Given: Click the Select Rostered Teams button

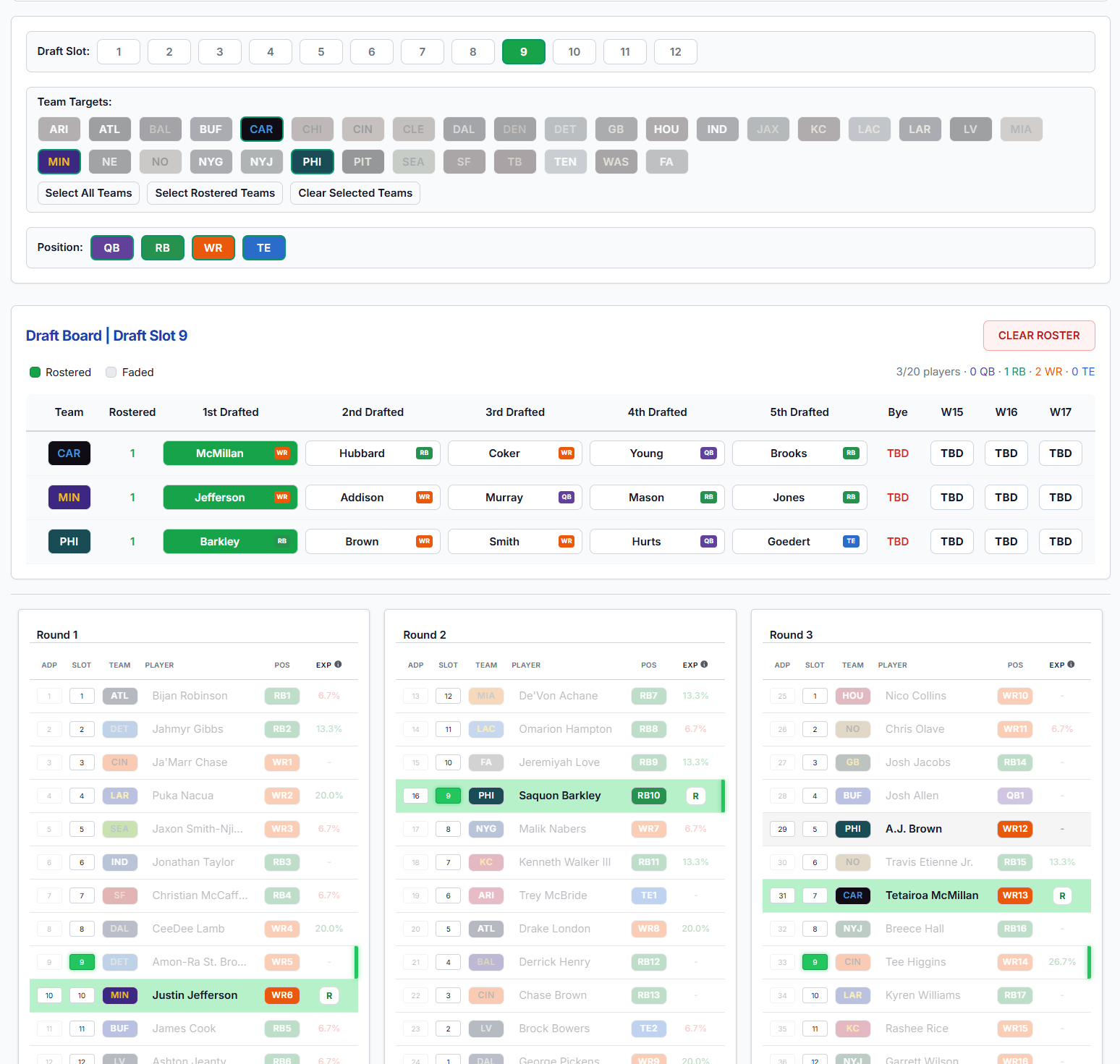Looking at the screenshot, I should (214, 193).
